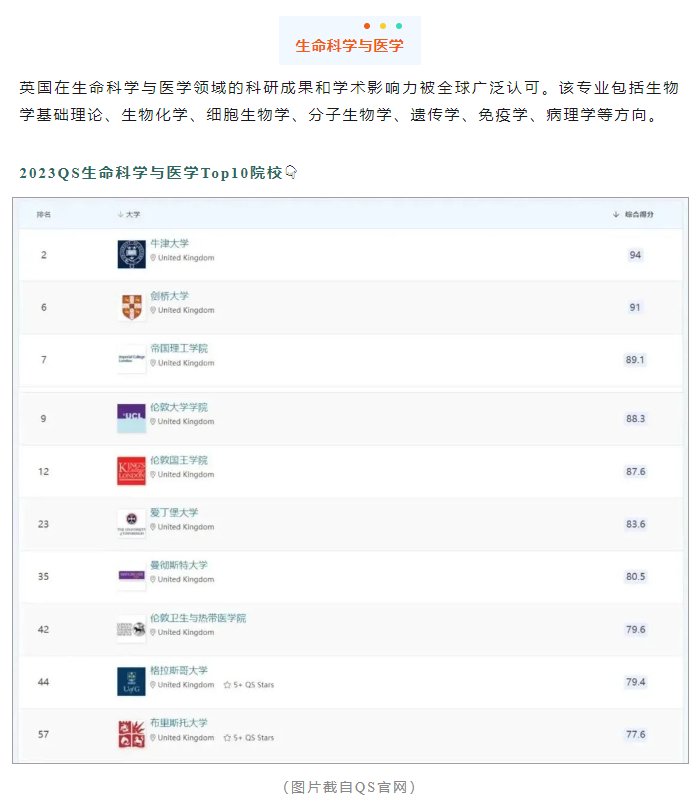Click the University of Manchester logo
This screenshot has width=699, height=812.
point(132,575)
